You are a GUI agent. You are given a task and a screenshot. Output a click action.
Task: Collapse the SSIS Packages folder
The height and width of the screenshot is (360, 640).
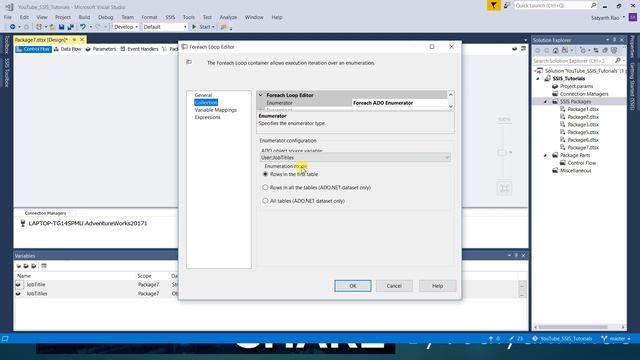545,102
